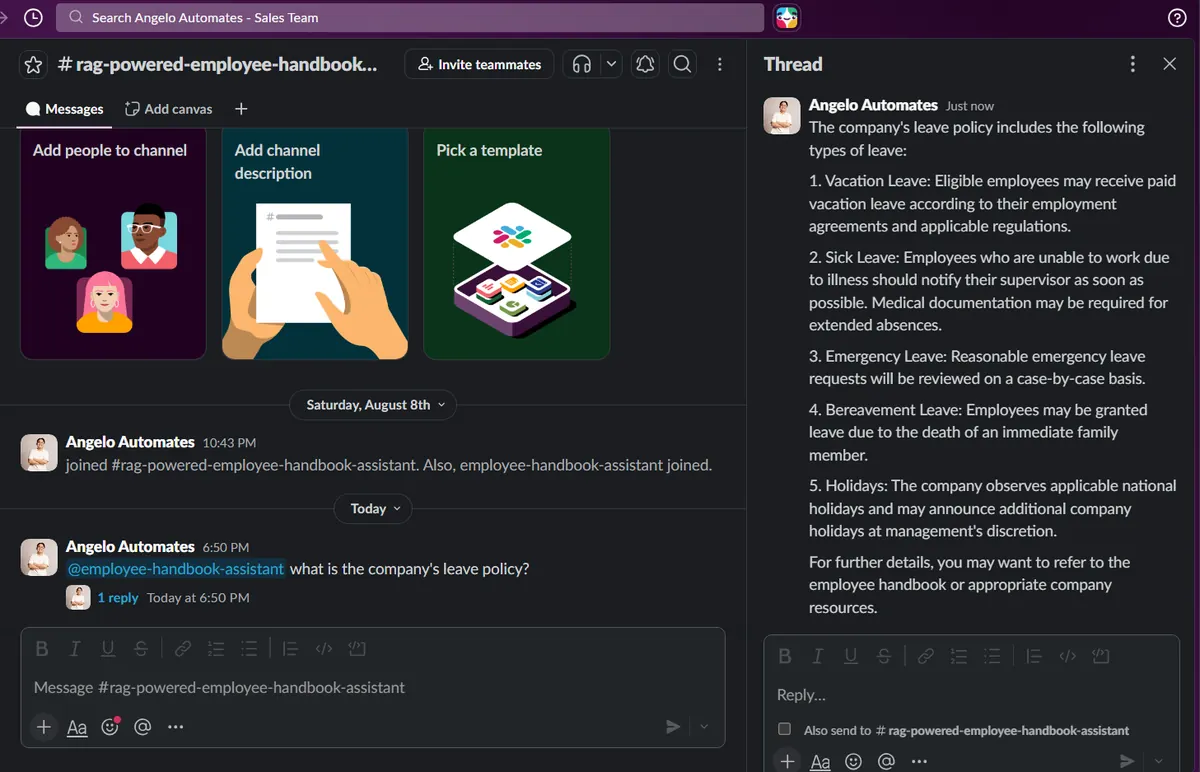Add bulleted list in channel composer

pos(249,649)
